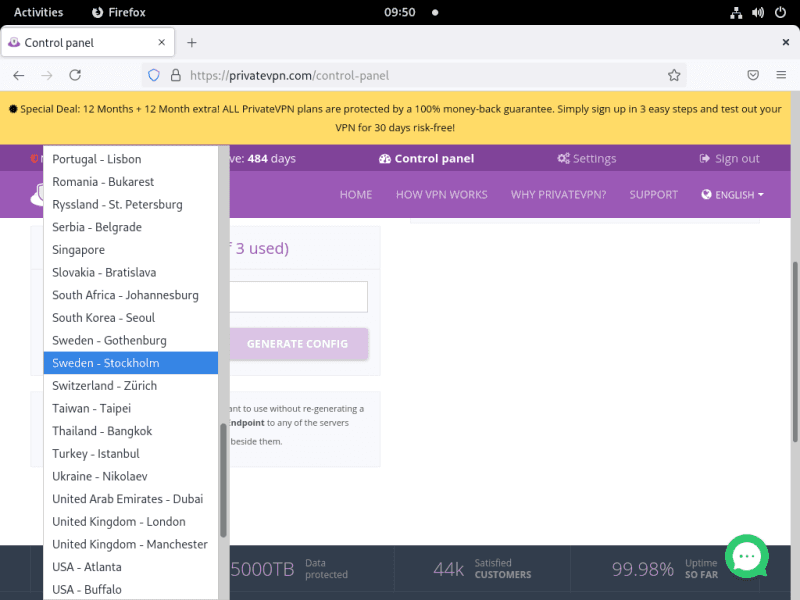800x600 pixels.
Task: Expand the ENGLISH language dropdown
Action: point(733,195)
